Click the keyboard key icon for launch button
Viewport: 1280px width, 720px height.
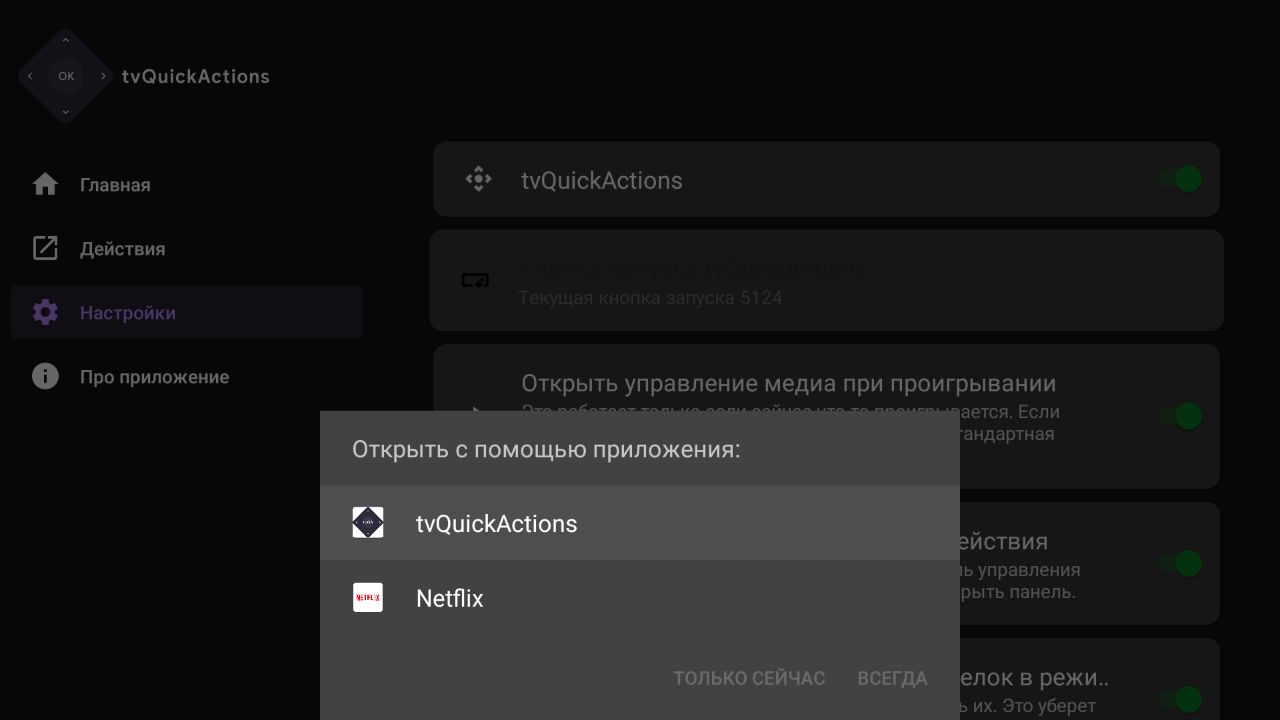475,280
